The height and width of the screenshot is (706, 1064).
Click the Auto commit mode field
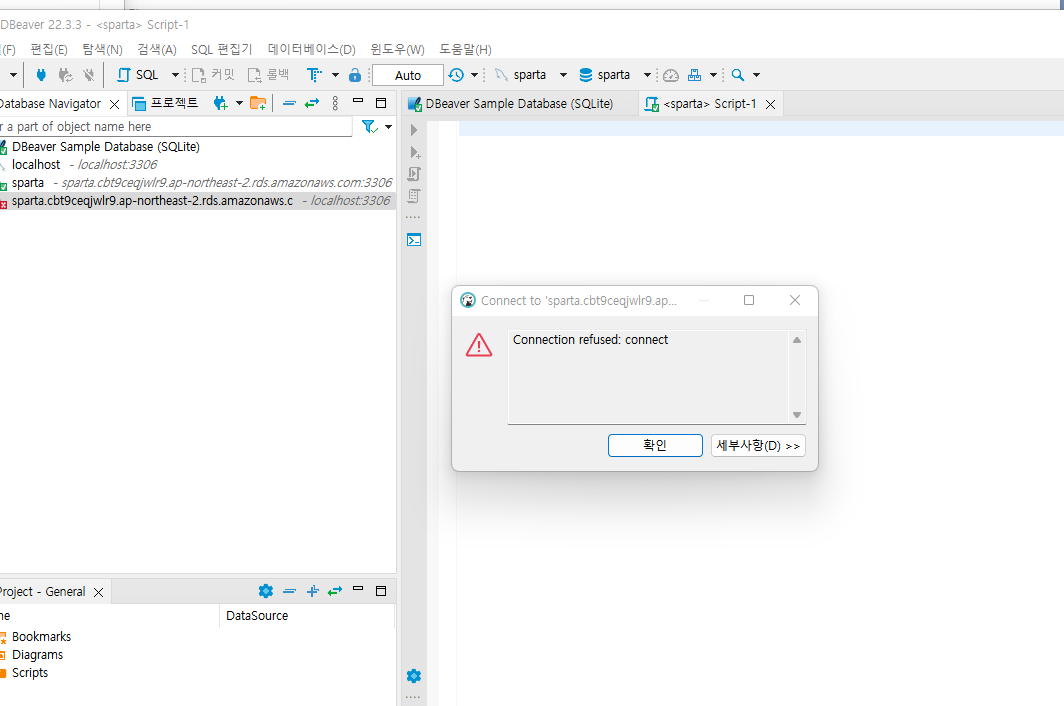tap(408, 75)
